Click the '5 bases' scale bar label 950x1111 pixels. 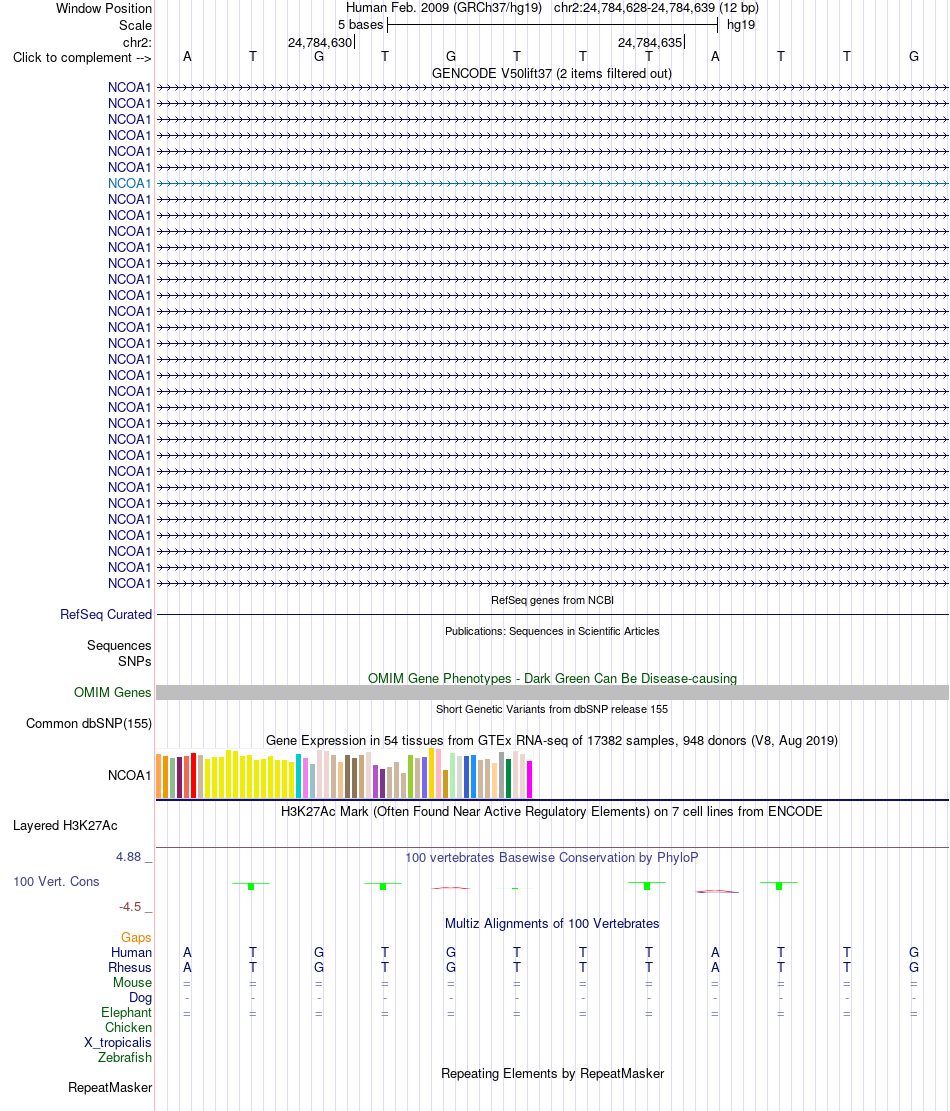click(x=361, y=25)
